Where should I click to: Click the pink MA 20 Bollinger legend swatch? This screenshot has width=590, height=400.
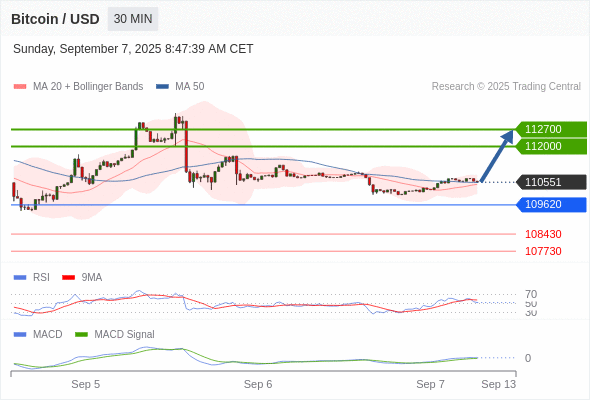pyautogui.click(x=20, y=87)
